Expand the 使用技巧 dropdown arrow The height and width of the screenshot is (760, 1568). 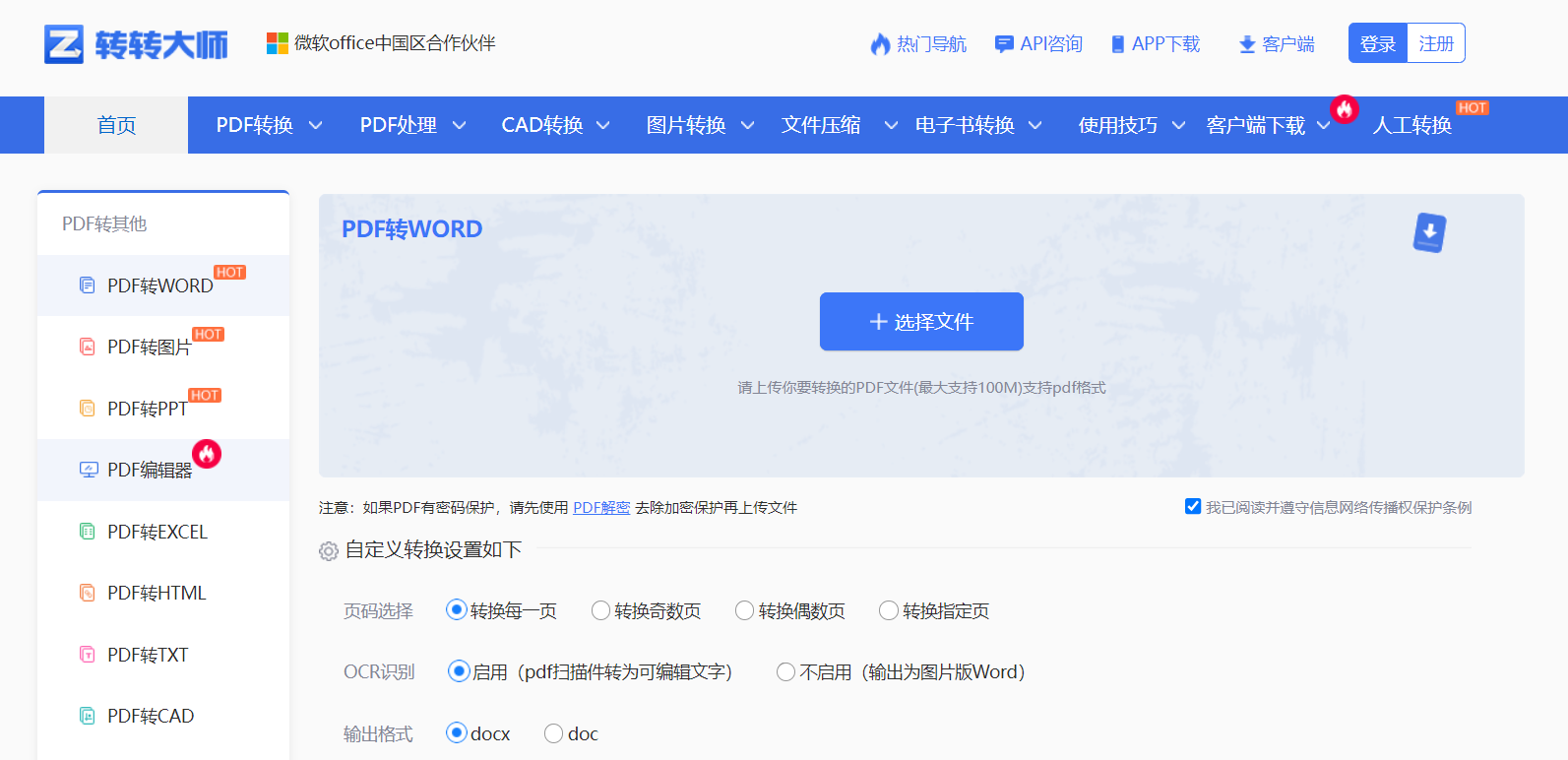click(1178, 125)
